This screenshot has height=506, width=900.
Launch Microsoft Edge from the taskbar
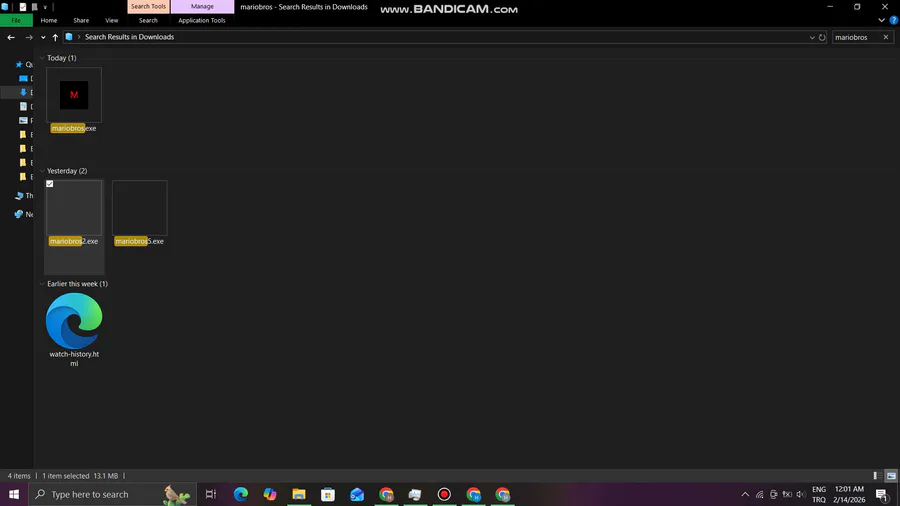240,494
